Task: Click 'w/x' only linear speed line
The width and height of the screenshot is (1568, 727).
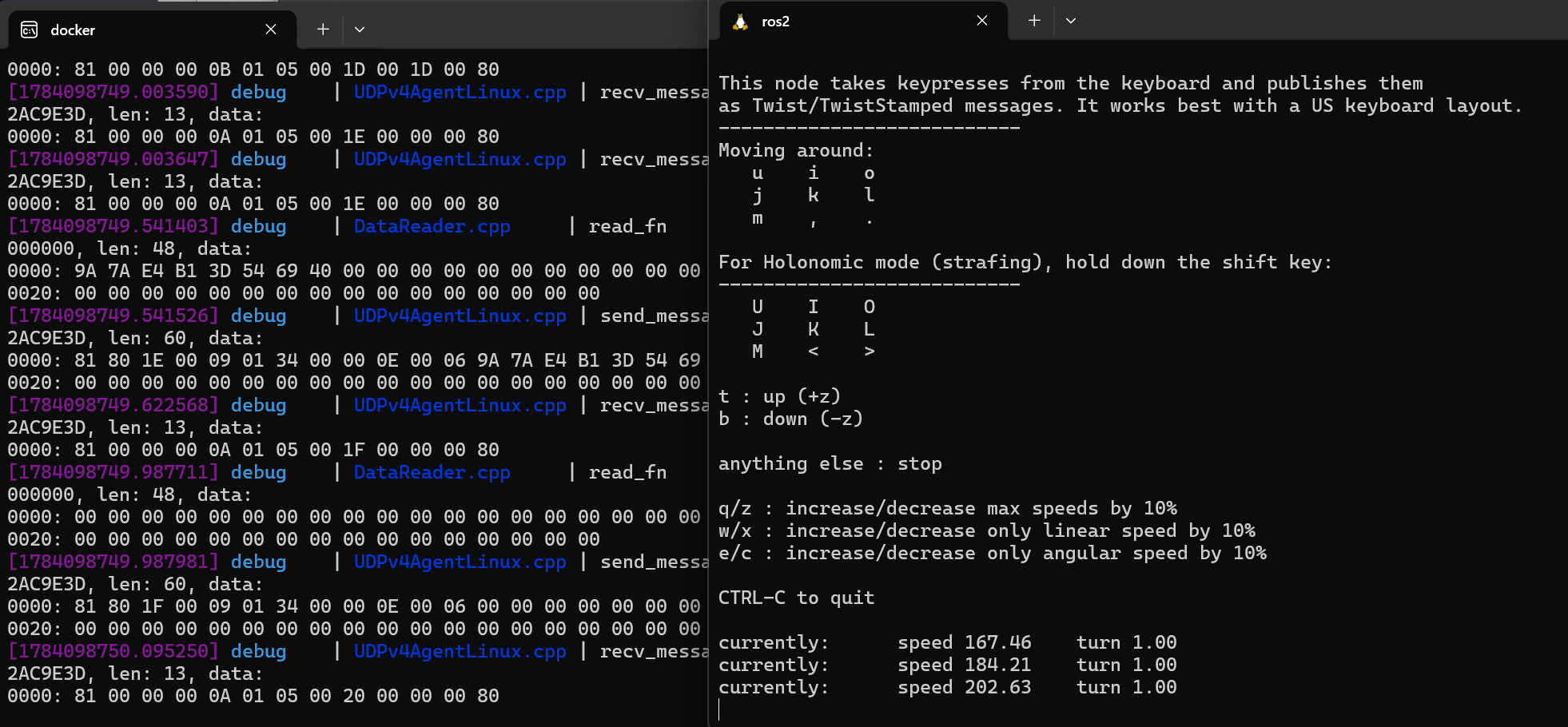Action: coord(987,530)
